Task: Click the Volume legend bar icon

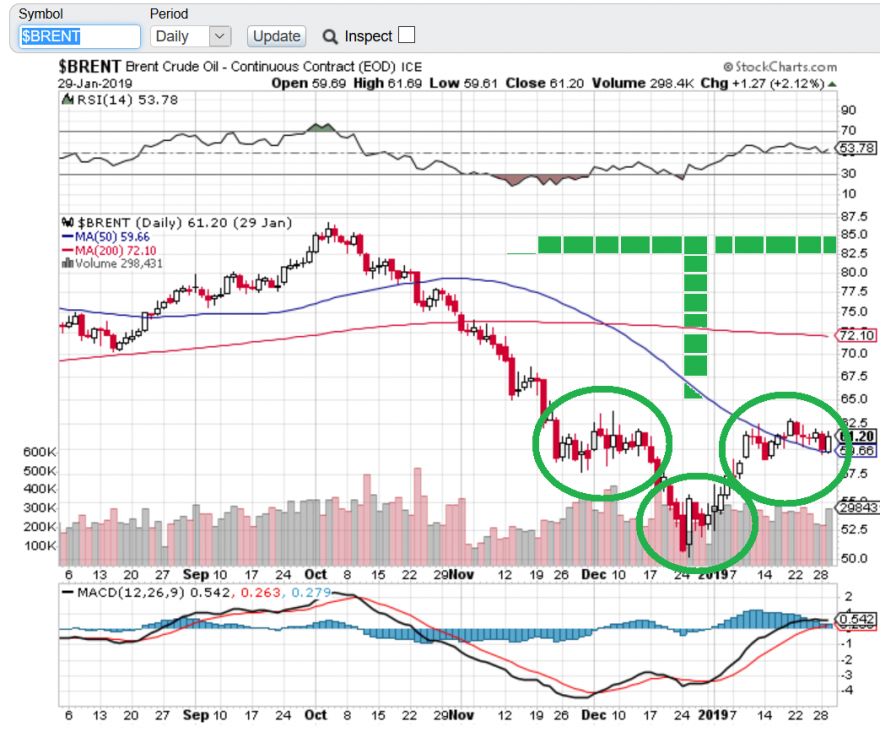Action: [67, 263]
